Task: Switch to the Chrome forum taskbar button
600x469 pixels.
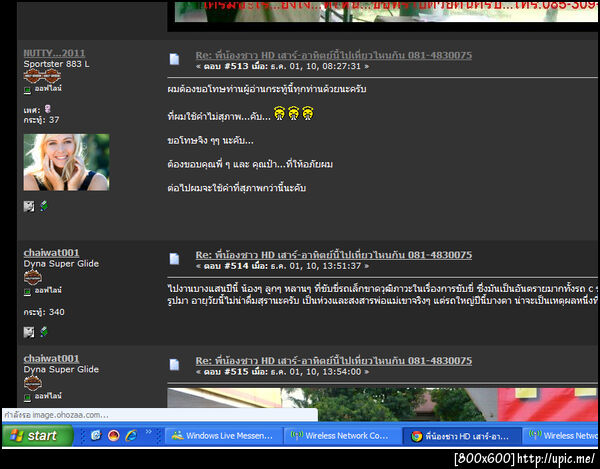Action: pos(461,436)
